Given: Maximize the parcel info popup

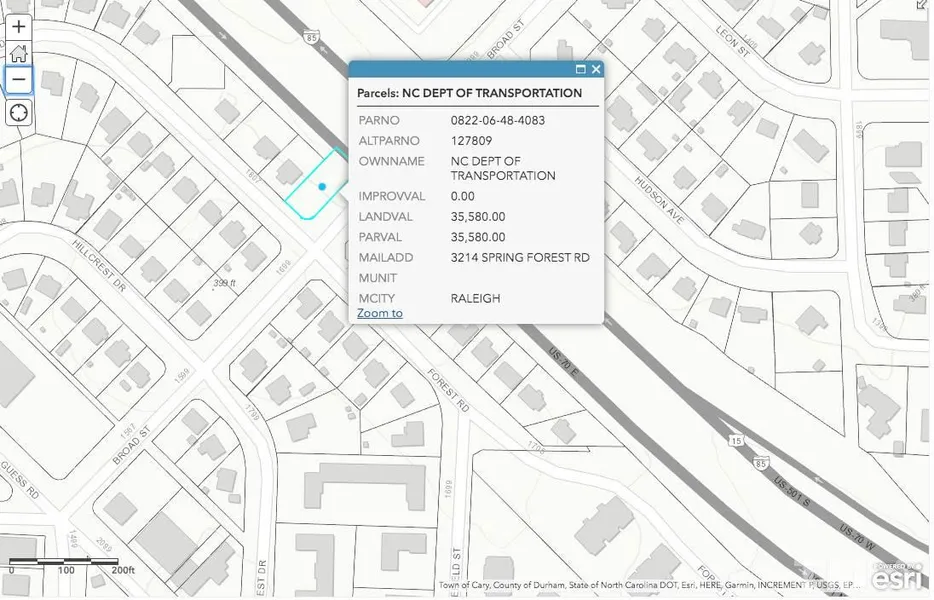Looking at the screenshot, I should 580,70.
